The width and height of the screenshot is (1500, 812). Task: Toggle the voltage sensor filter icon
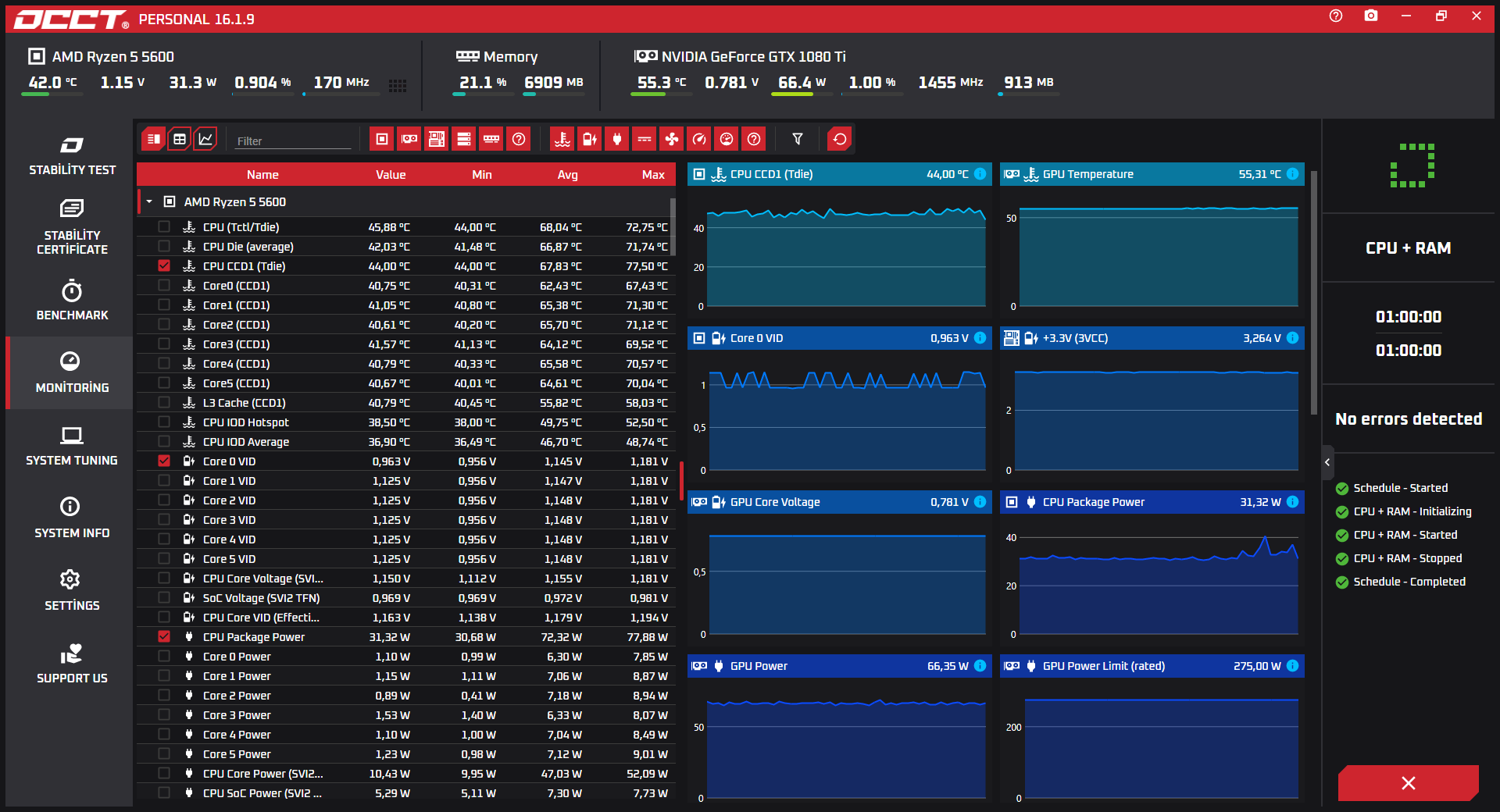click(x=590, y=139)
